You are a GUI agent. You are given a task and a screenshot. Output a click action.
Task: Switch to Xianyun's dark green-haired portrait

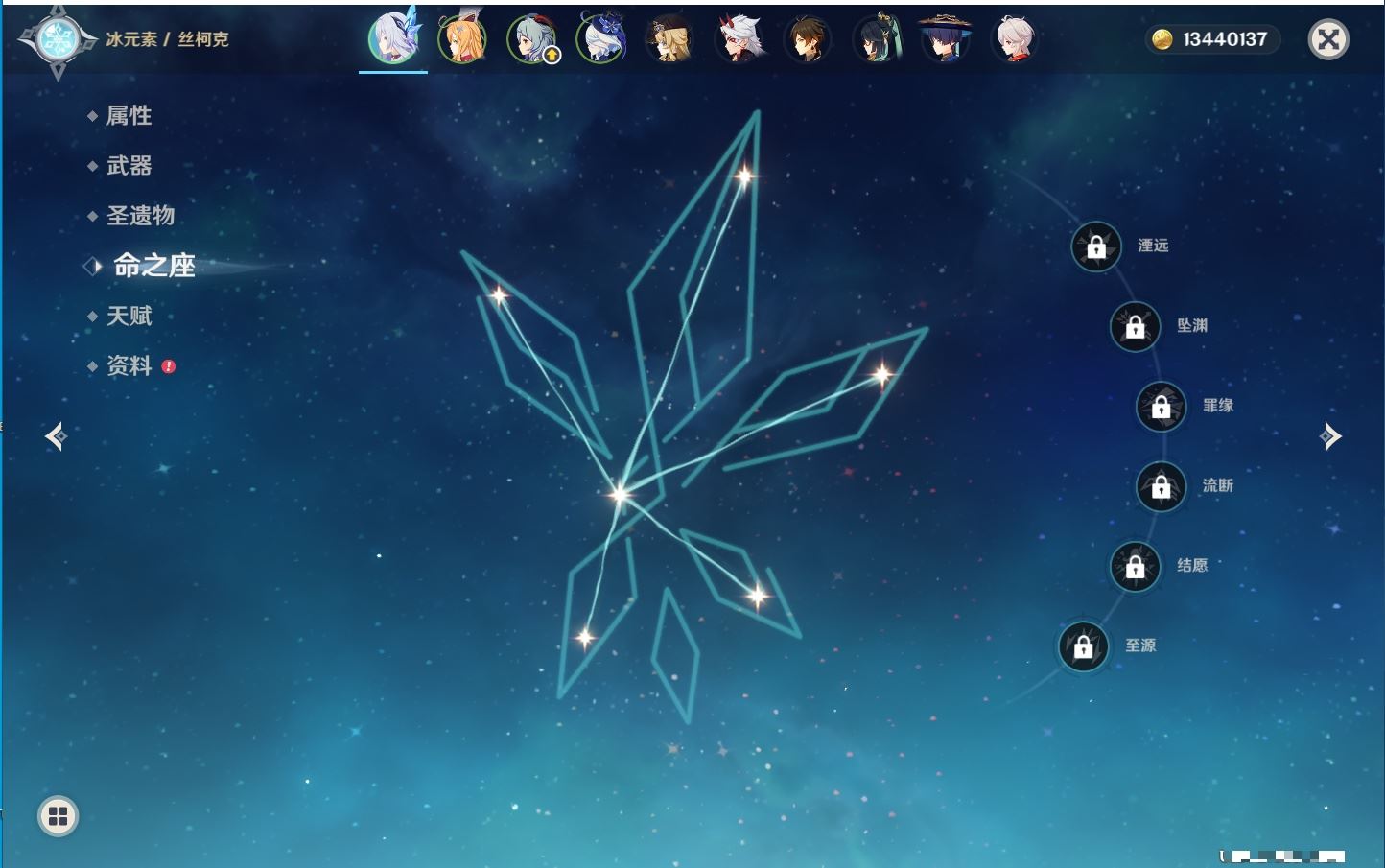878,39
